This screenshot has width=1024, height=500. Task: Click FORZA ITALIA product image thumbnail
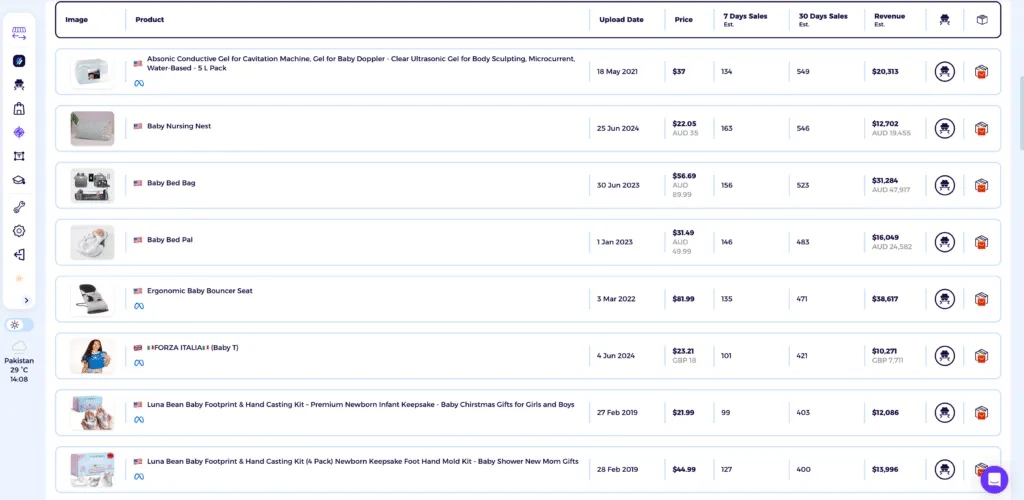click(x=92, y=356)
